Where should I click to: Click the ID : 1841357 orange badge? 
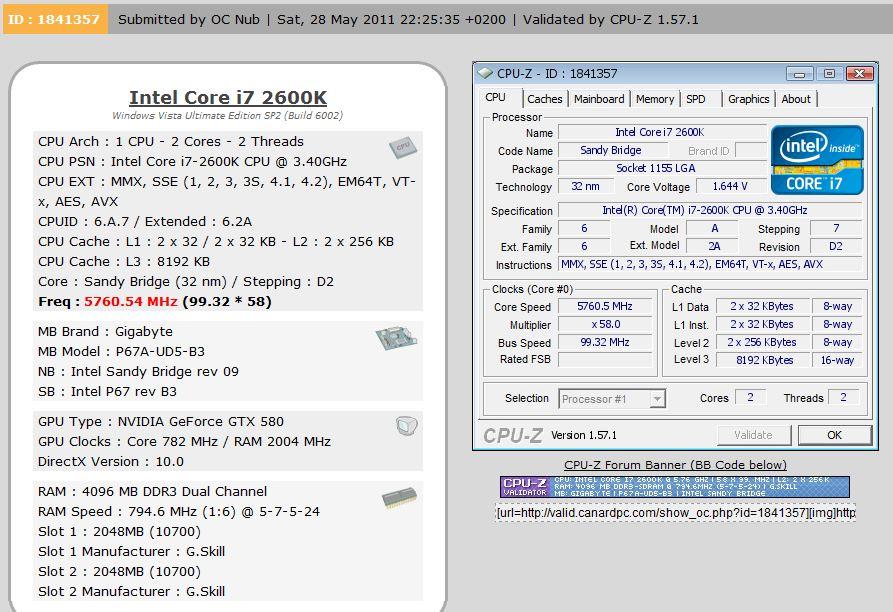pos(55,19)
